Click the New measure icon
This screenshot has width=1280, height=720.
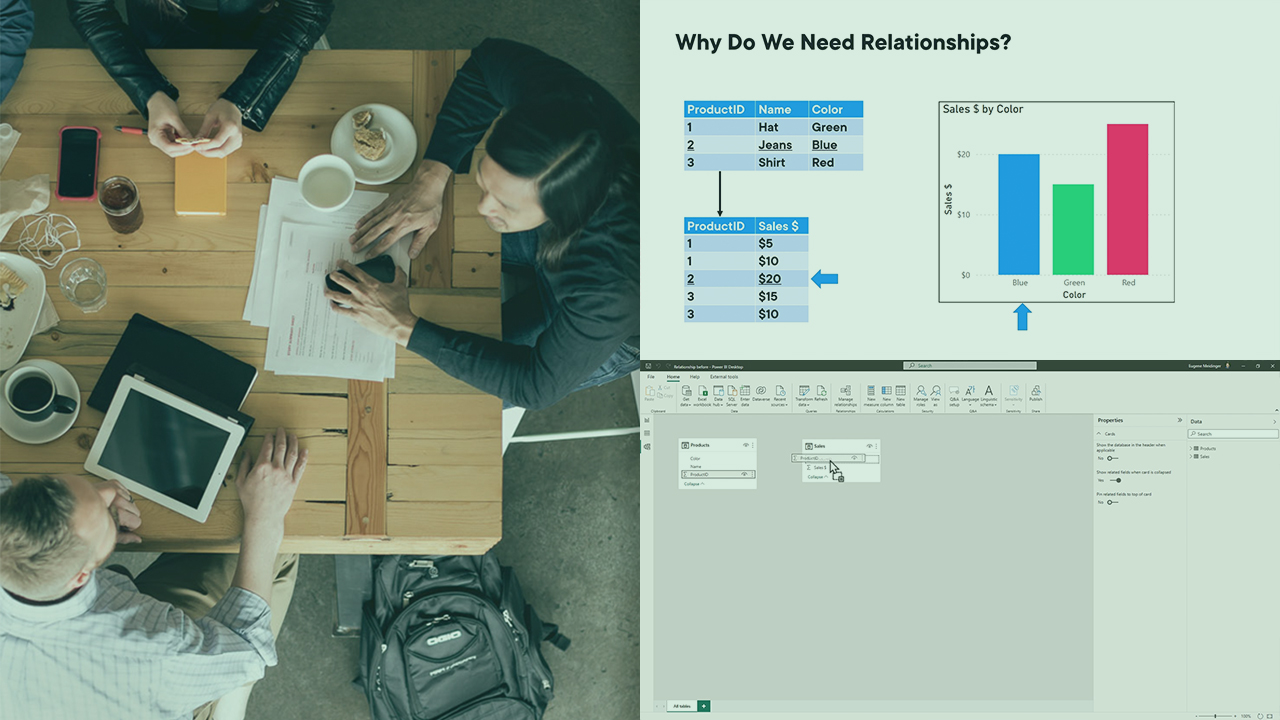(x=870, y=393)
